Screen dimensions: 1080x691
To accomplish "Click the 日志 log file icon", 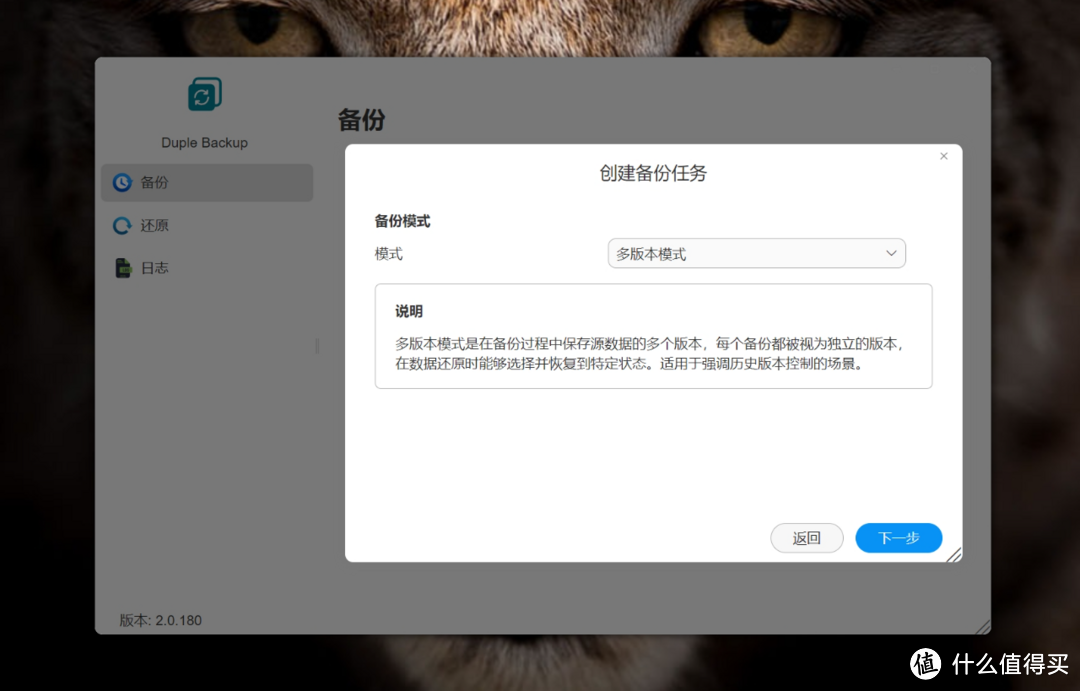I will 123,268.
